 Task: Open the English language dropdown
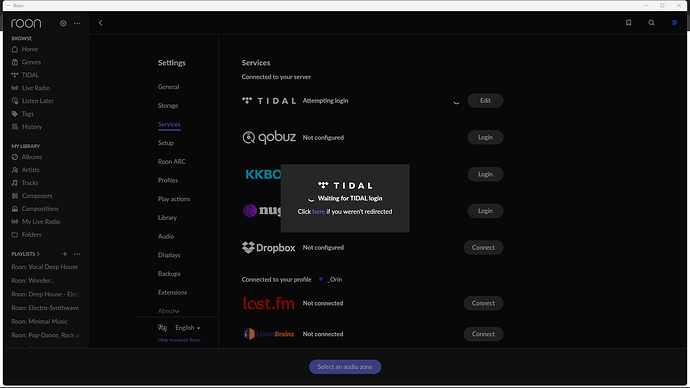187,328
